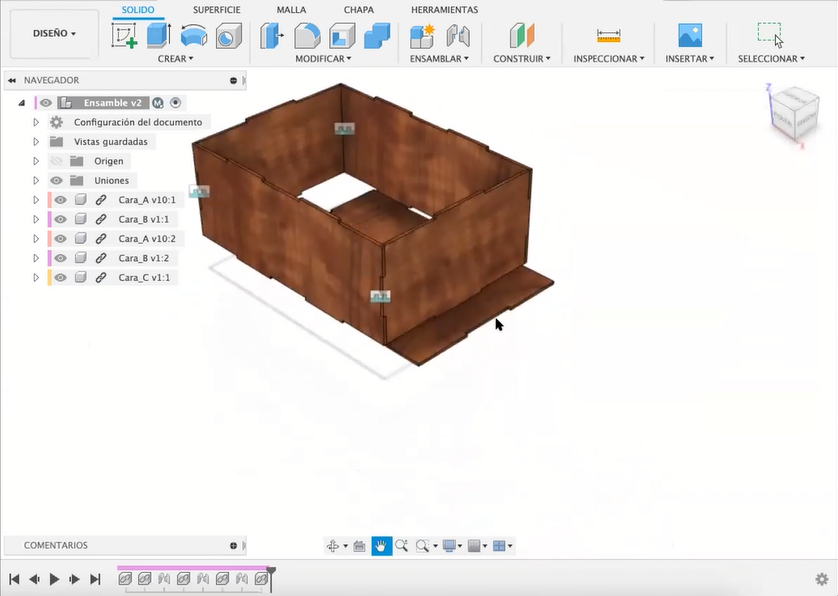This screenshot has height=596, width=838.
Task: Click the ViewCube in the viewport
Action: click(x=795, y=114)
